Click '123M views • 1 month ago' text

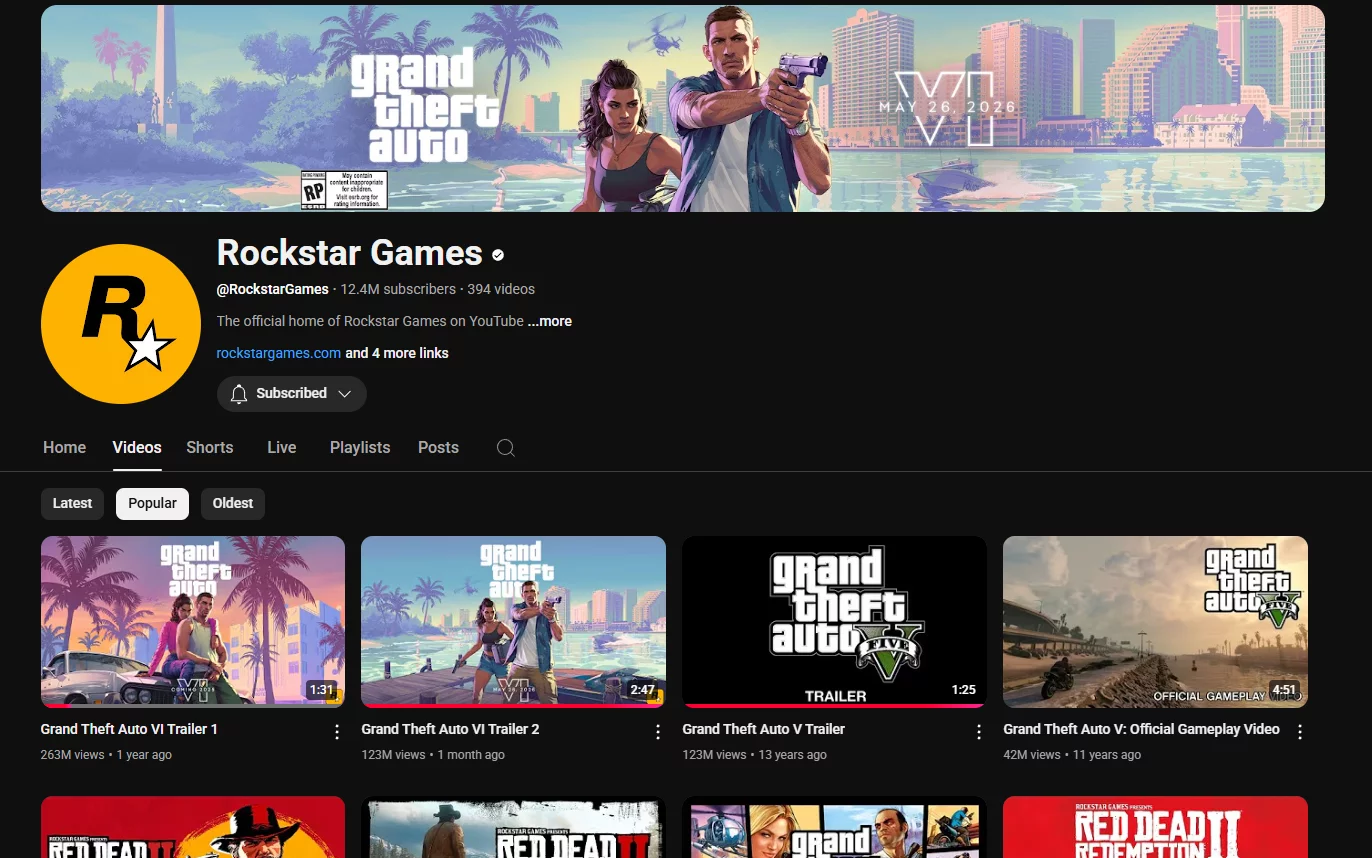(x=433, y=755)
